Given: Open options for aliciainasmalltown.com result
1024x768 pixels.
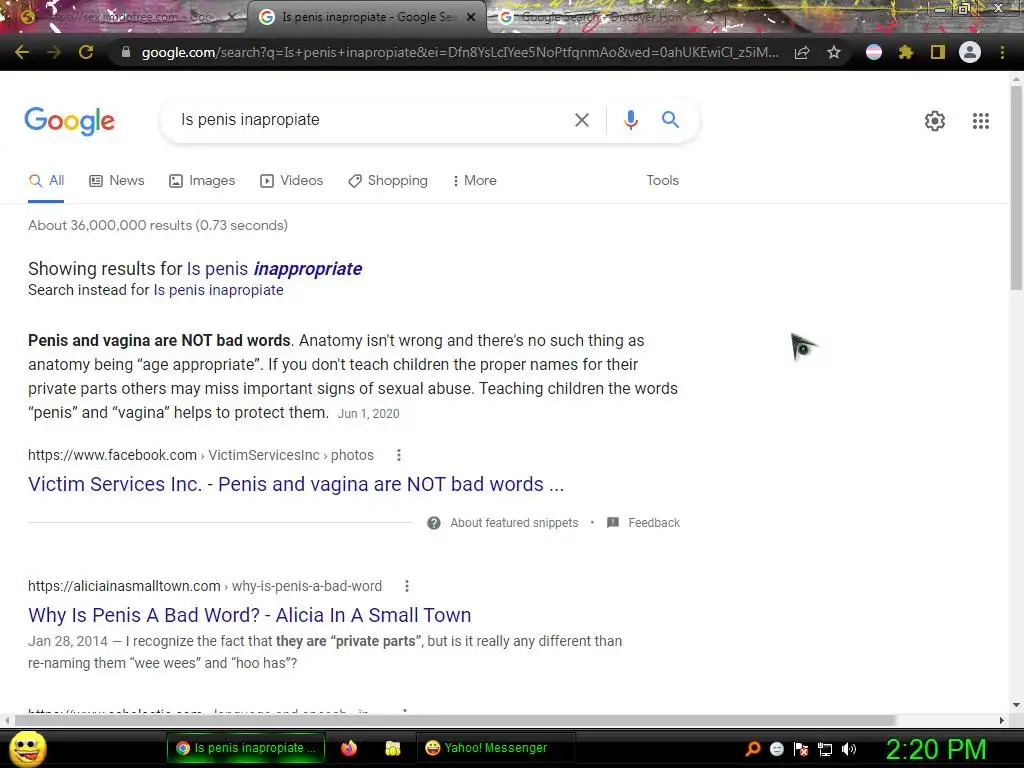Looking at the screenshot, I should click(407, 586).
